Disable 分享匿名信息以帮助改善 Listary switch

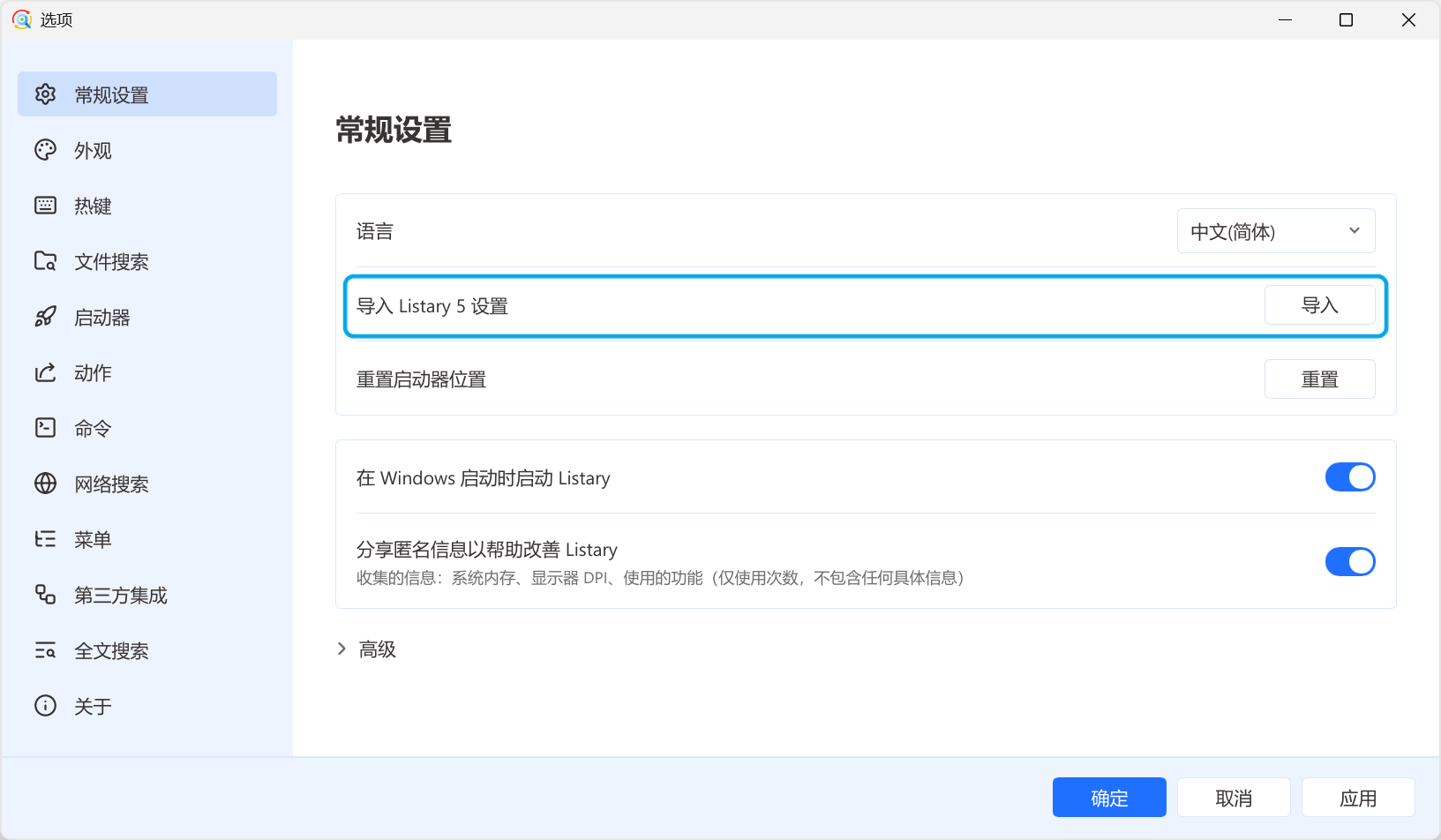pos(1350,562)
